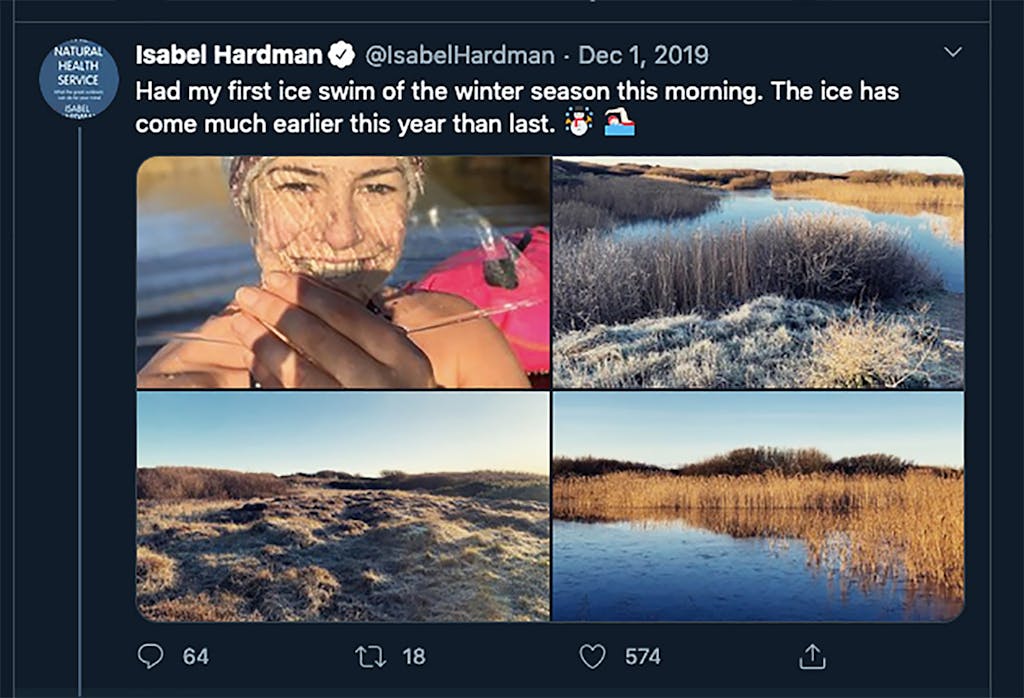The image size is (1024, 698).
Task: Open photo of woman holding ice sheet
Action: [x=343, y=272]
